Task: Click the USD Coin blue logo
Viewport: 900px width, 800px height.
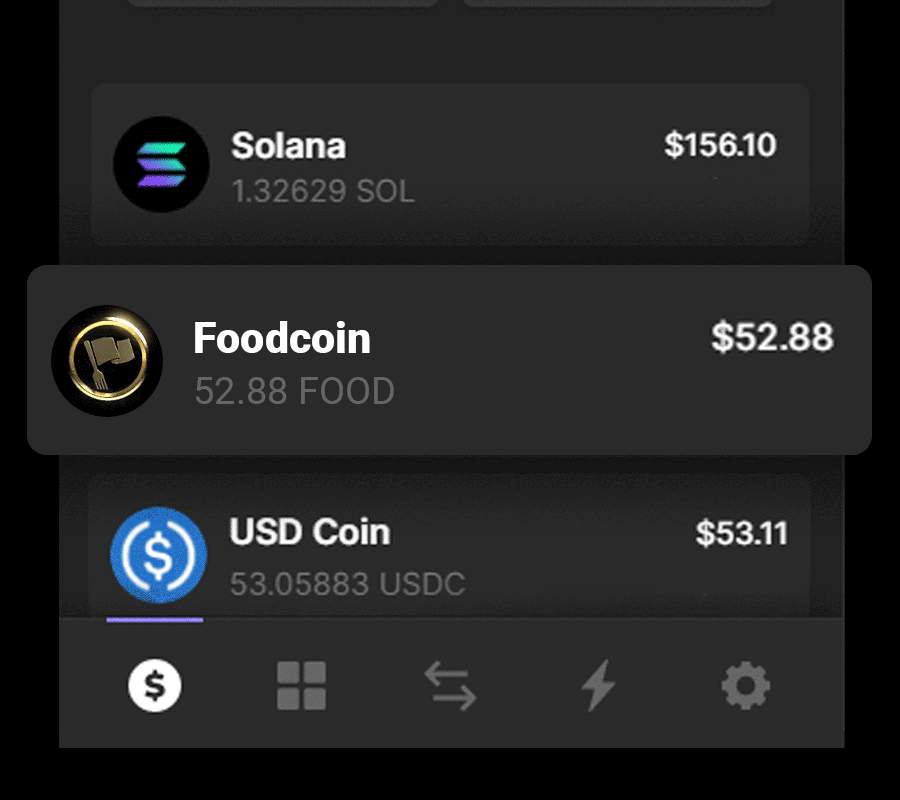Action: pos(158,555)
